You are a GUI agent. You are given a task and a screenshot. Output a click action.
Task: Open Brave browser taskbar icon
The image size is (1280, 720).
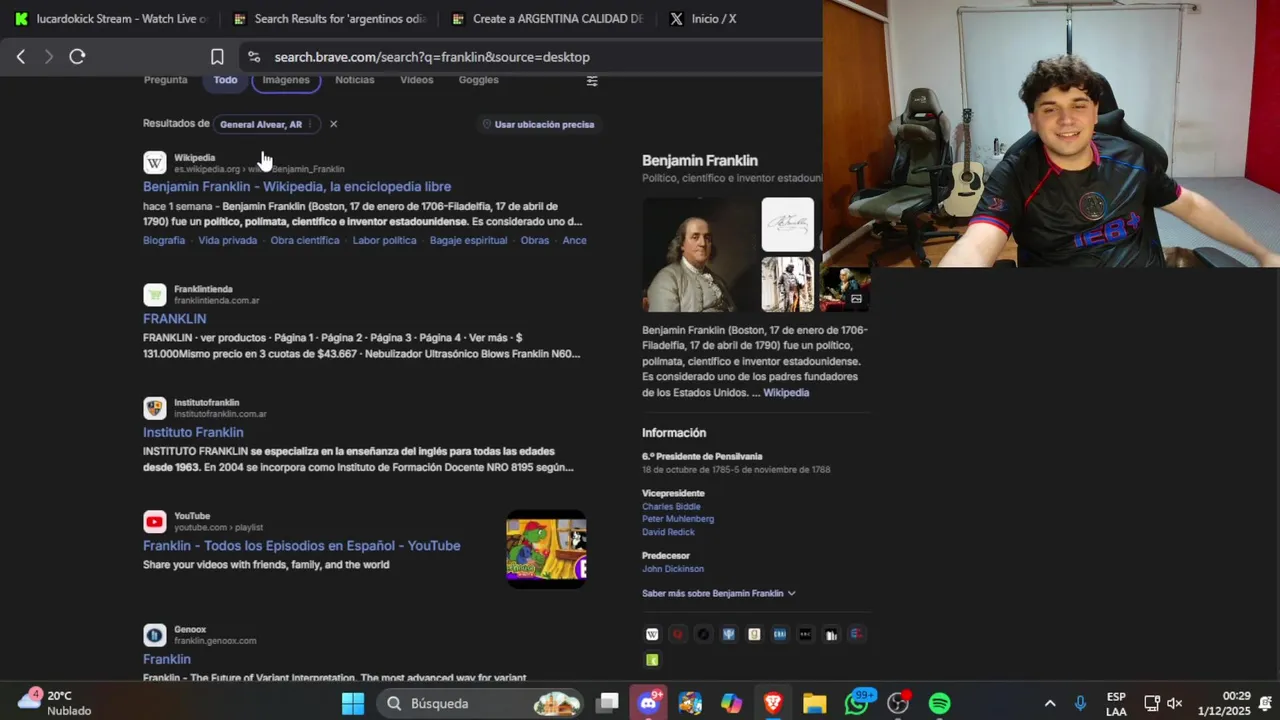tap(772, 703)
